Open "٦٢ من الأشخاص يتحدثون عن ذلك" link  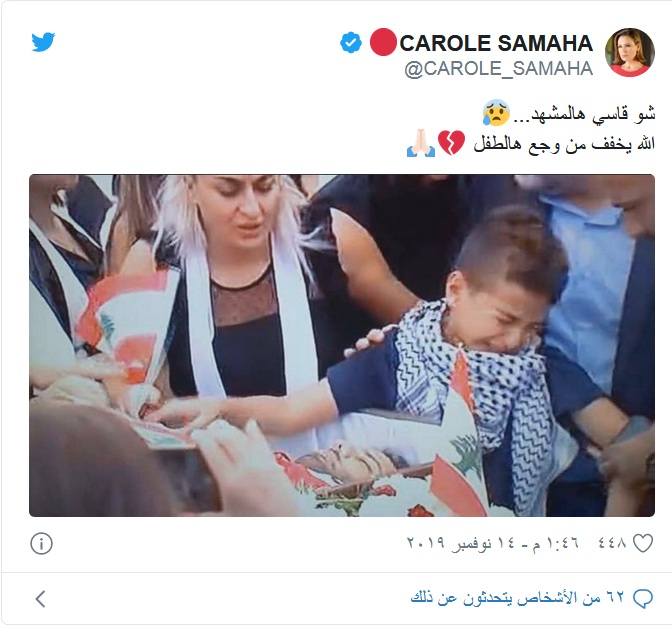point(517,598)
